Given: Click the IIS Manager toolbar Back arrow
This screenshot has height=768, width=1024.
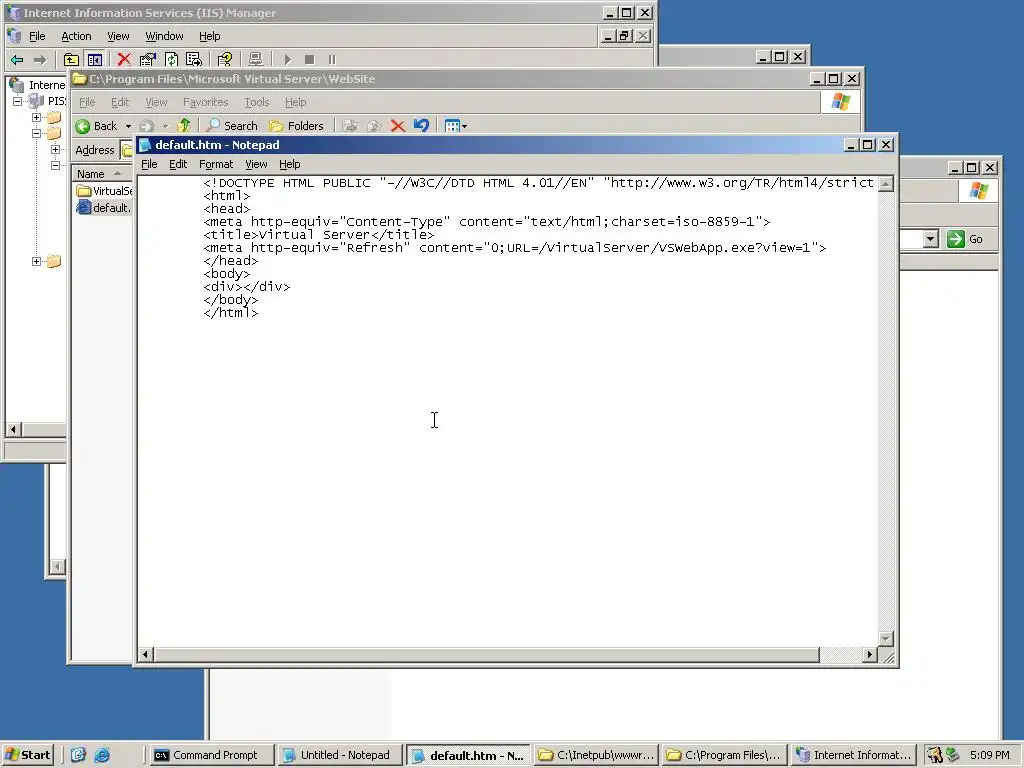Looking at the screenshot, I should (17, 59).
